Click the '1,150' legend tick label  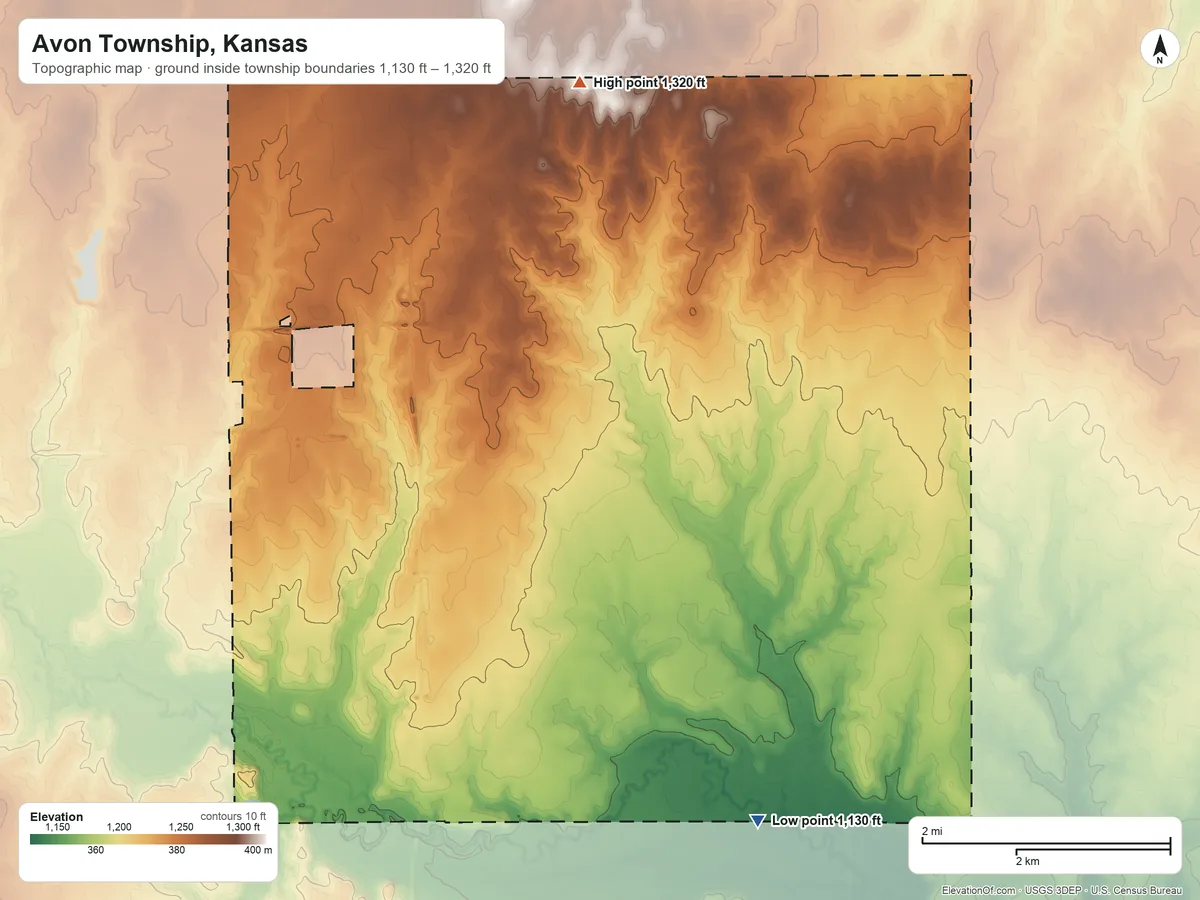(58, 828)
